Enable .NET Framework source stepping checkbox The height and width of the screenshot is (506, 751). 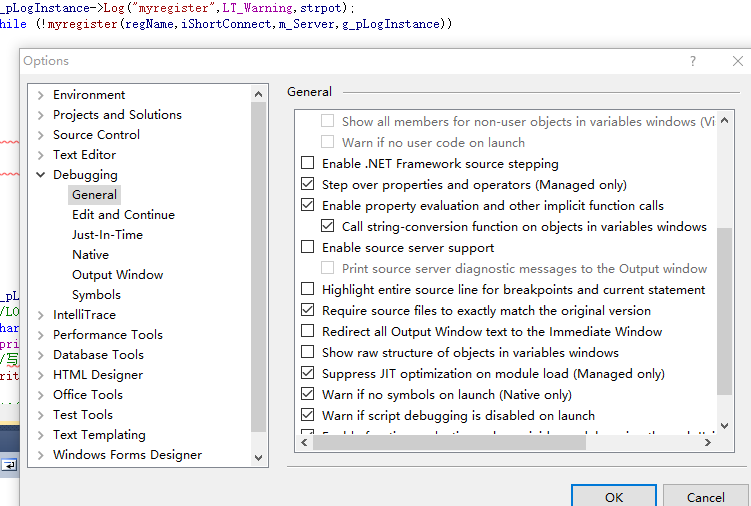(x=308, y=163)
